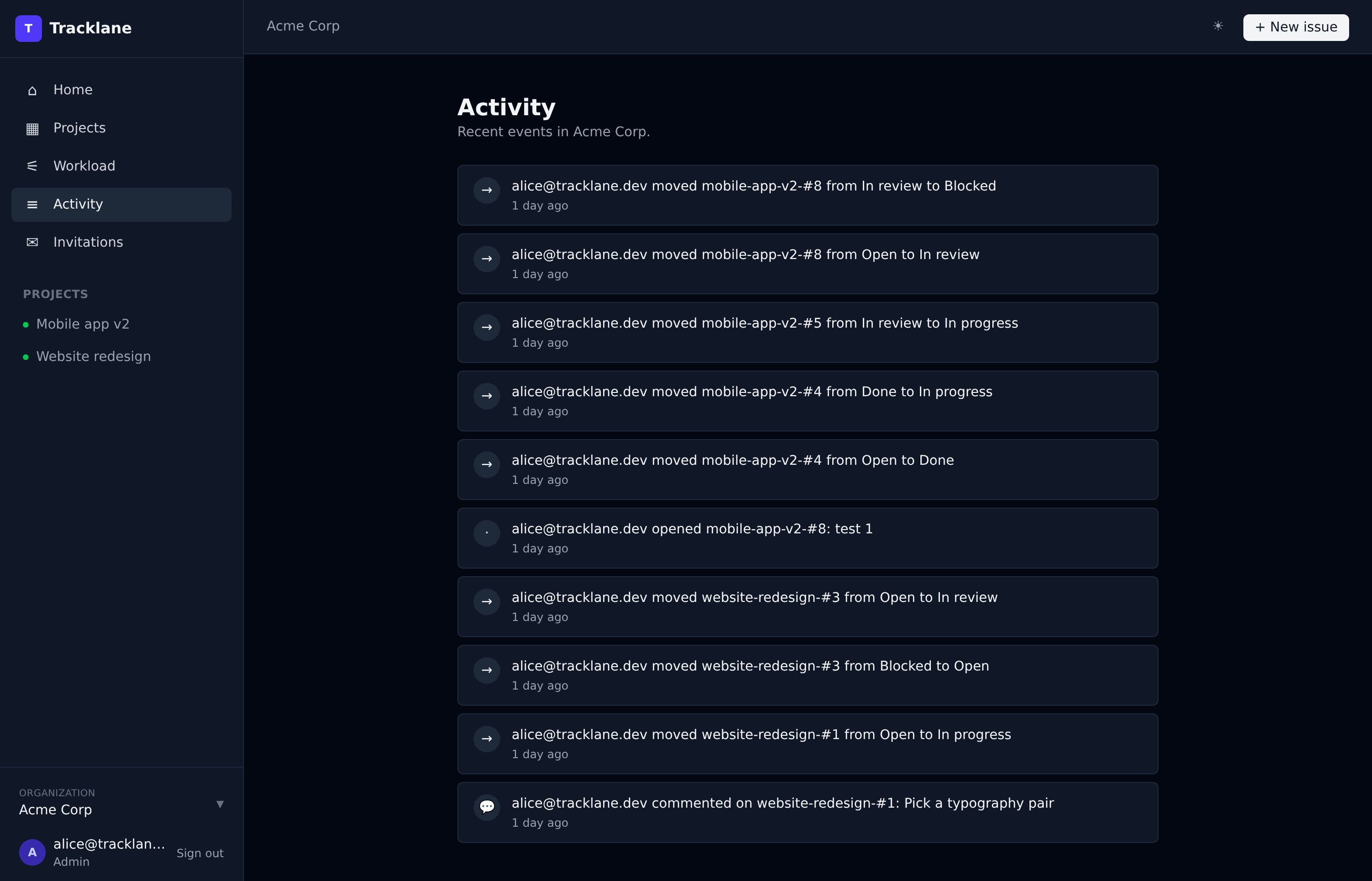This screenshot has height=881, width=1372.
Task: Click the Tracklane brand name
Action: [x=91, y=28]
